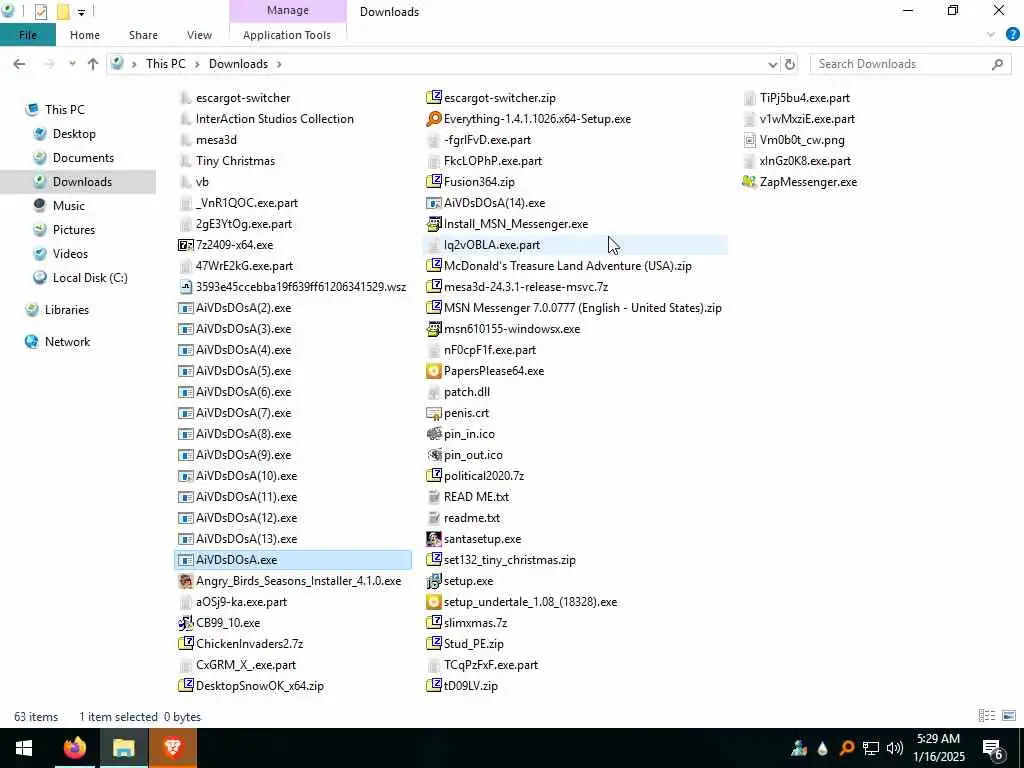Image resolution: width=1024 pixels, height=768 pixels.
Task: Click the setup_undertale_1.08 installer icon
Action: [x=434, y=602]
